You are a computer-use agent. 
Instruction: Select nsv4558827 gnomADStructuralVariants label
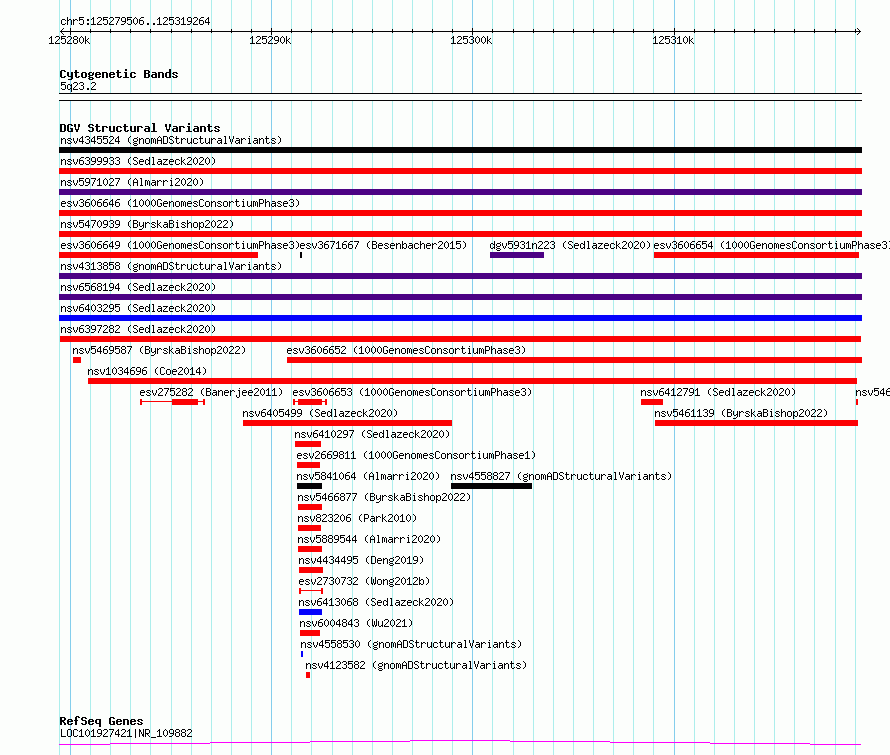coord(561,476)
